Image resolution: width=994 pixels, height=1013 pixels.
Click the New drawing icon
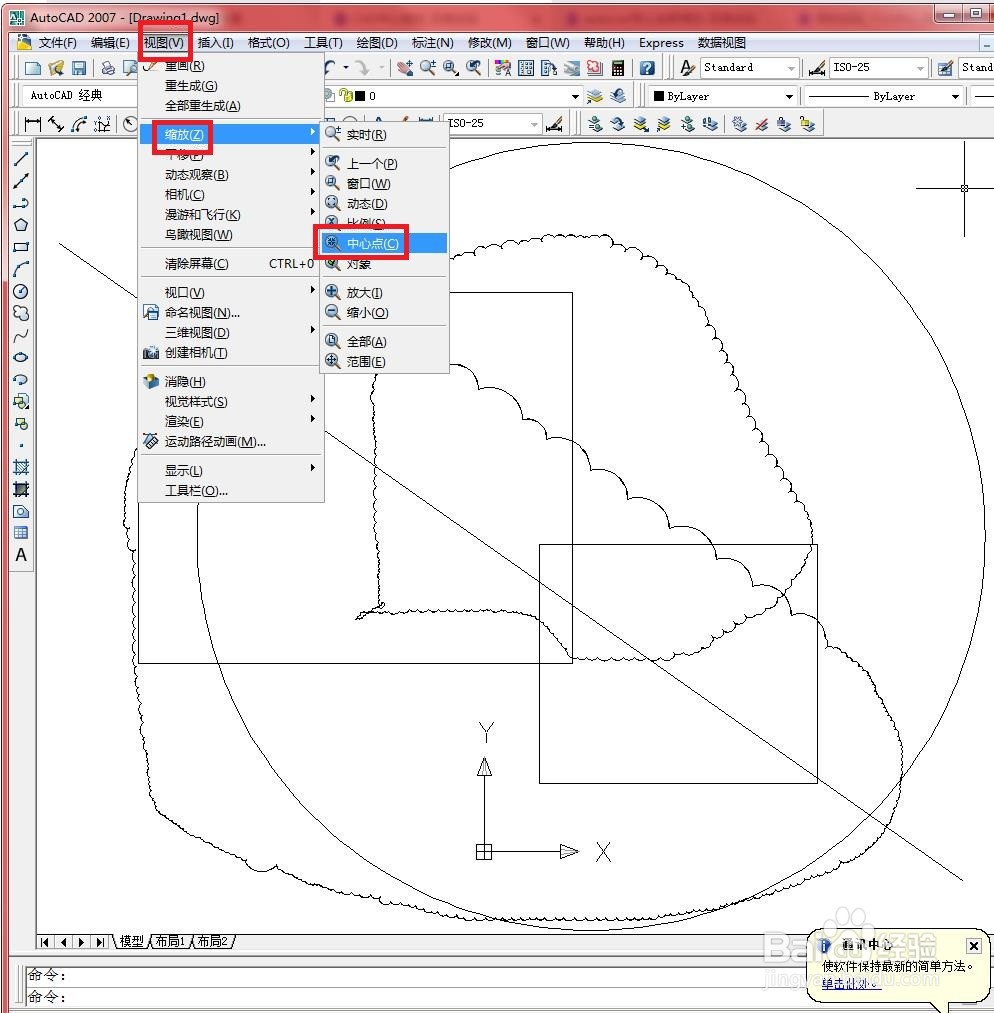click(32, 68)
